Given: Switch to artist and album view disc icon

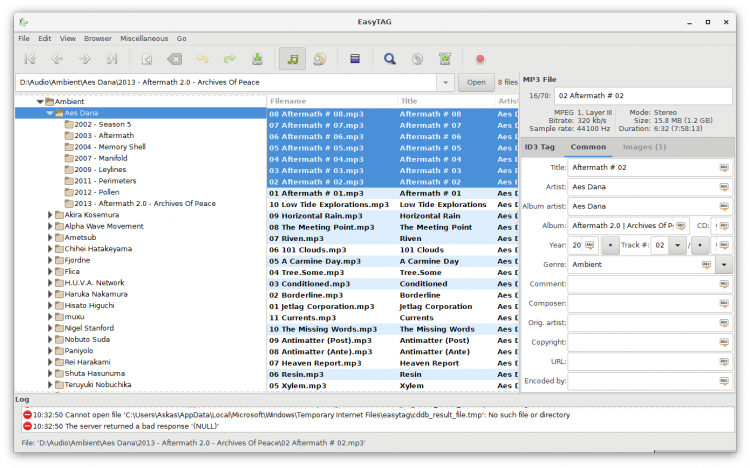Looking at the screenshot, I should [x=320, y=59].
